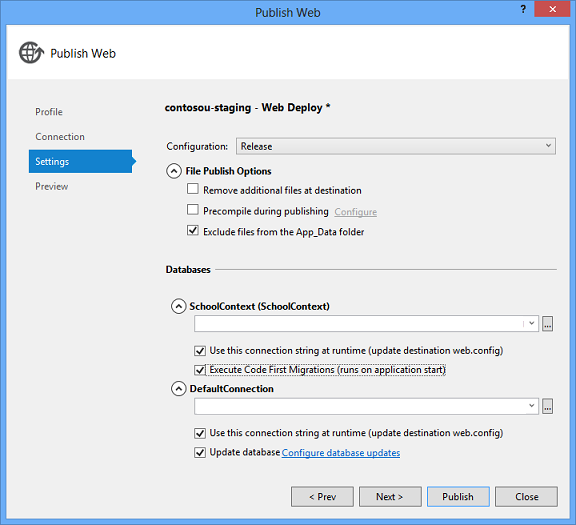The width and height of the screenshot is (576, 525).
Task: Open the Configuration dropdown
Action: [396, 146]
